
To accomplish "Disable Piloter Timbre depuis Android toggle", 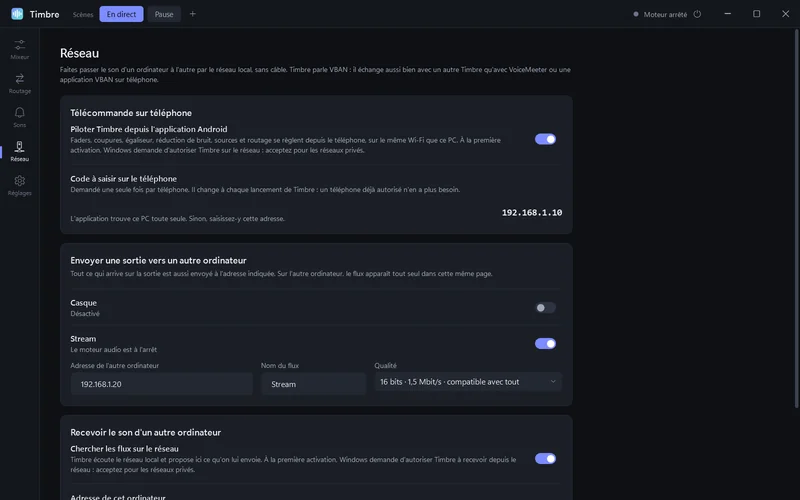I will [x=545, y=139].
